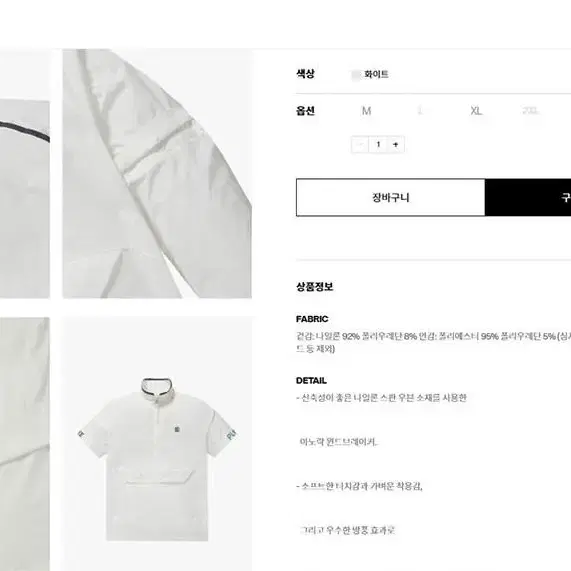The width and height of the screenshot is (571, 571).
Task: Select the 화이트 white color swatch
Action: (x=355, y=75)
